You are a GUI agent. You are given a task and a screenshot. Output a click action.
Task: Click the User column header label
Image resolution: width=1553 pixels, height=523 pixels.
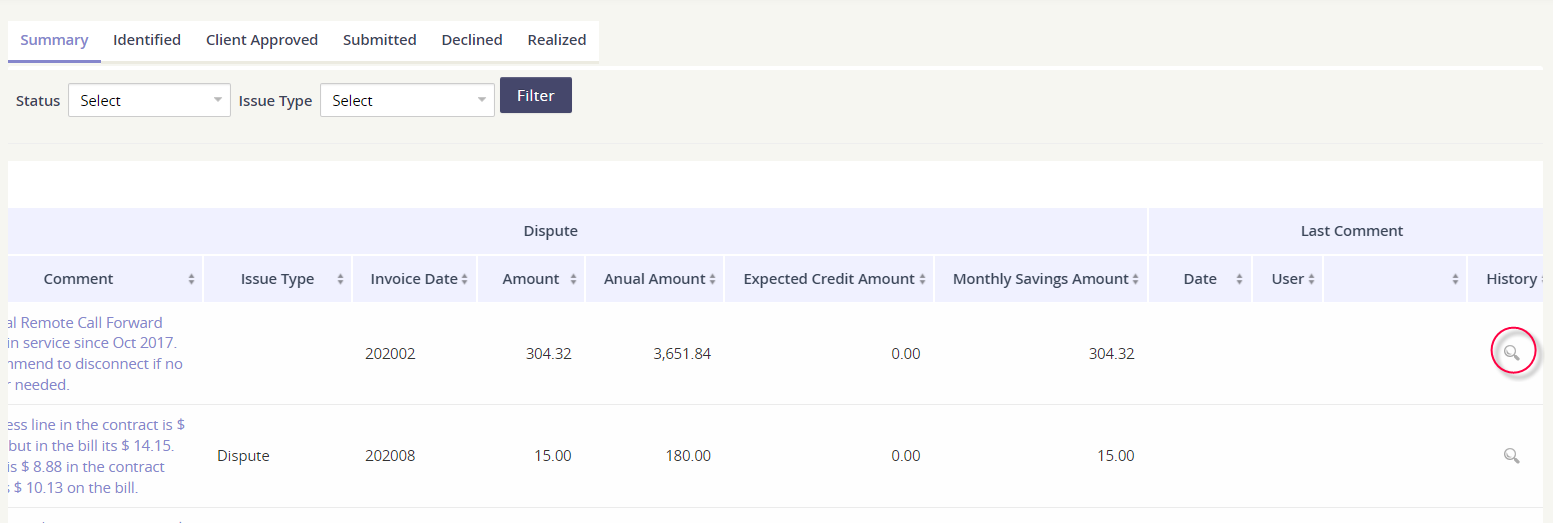click(x=1288, y=279)
